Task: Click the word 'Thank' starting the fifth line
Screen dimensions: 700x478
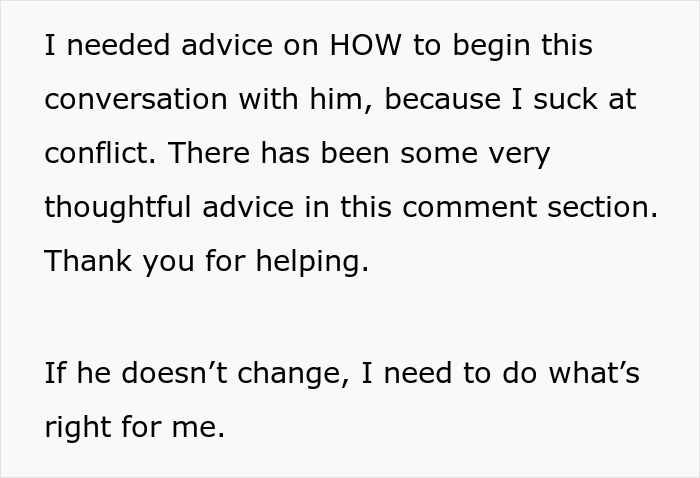Action: pyautogui.click(x=88, y=261)
